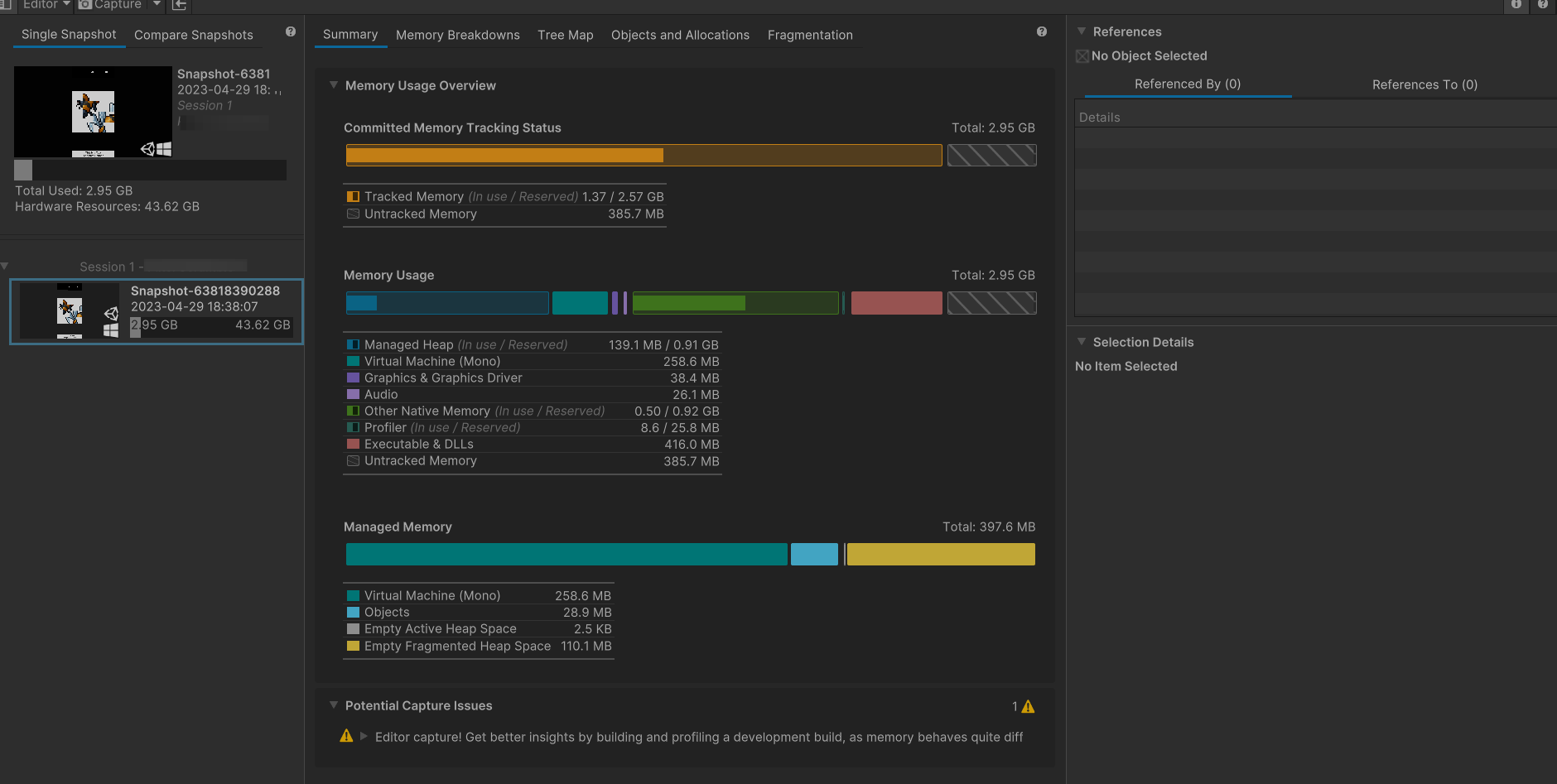Click teal Virtual Machine segment in Managed Memory bar
Screen dimensions: 1557x784
click(x=566, y=555)
